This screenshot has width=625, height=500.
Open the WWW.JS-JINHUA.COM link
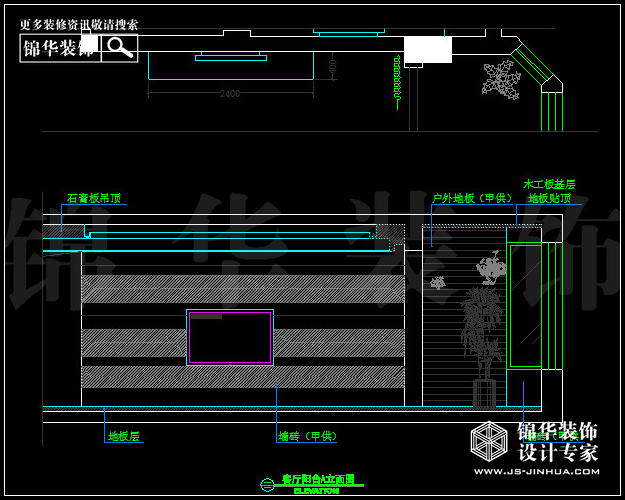click(x=536, y=472)
